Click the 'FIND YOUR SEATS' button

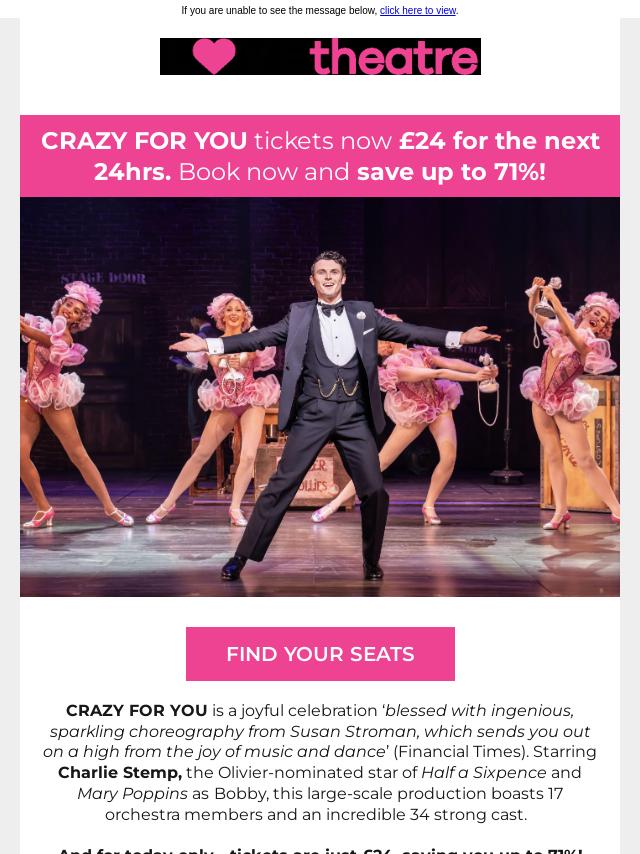(320, 654)
